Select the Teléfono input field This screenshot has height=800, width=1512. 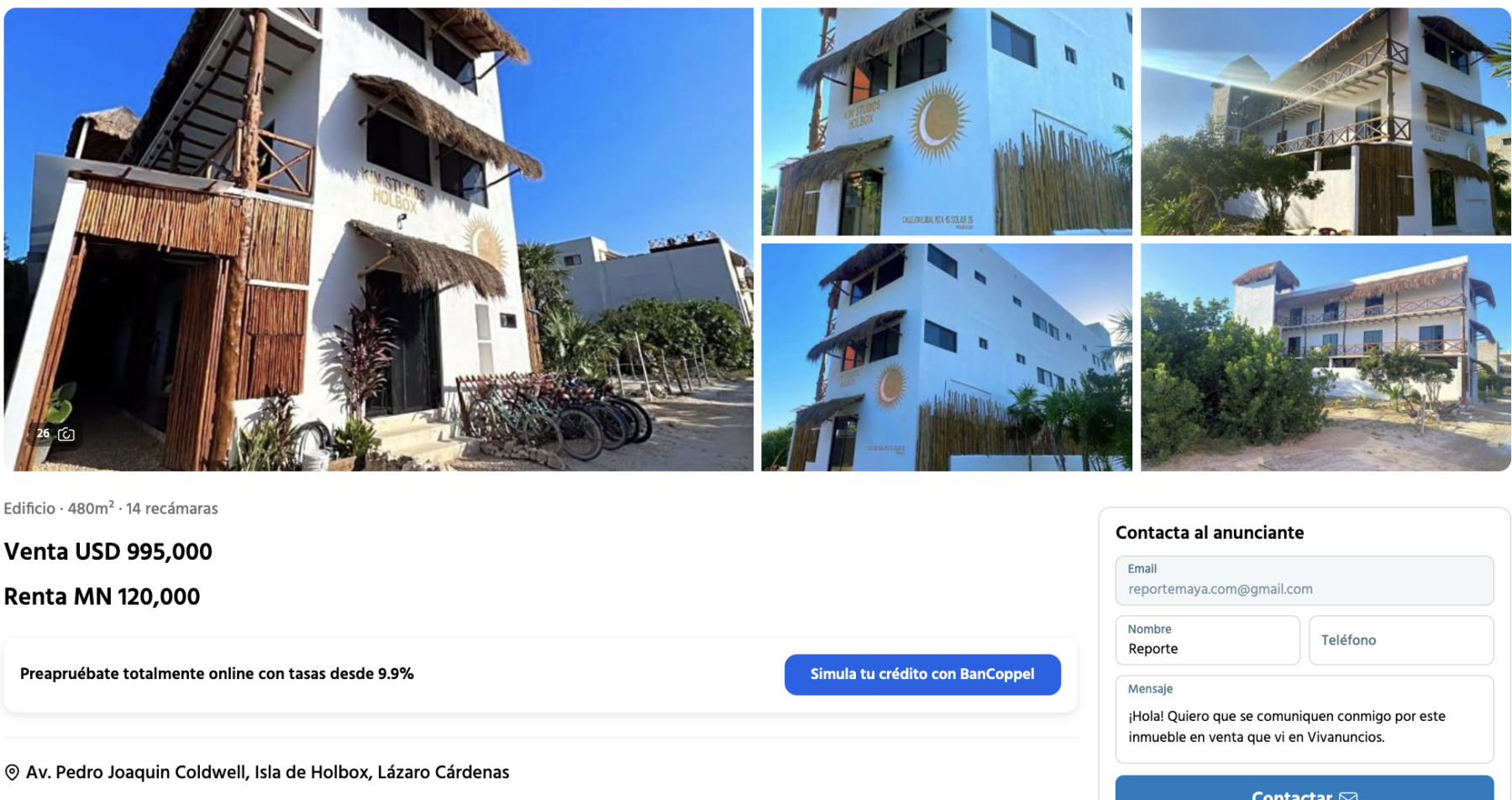[1401, 640]
